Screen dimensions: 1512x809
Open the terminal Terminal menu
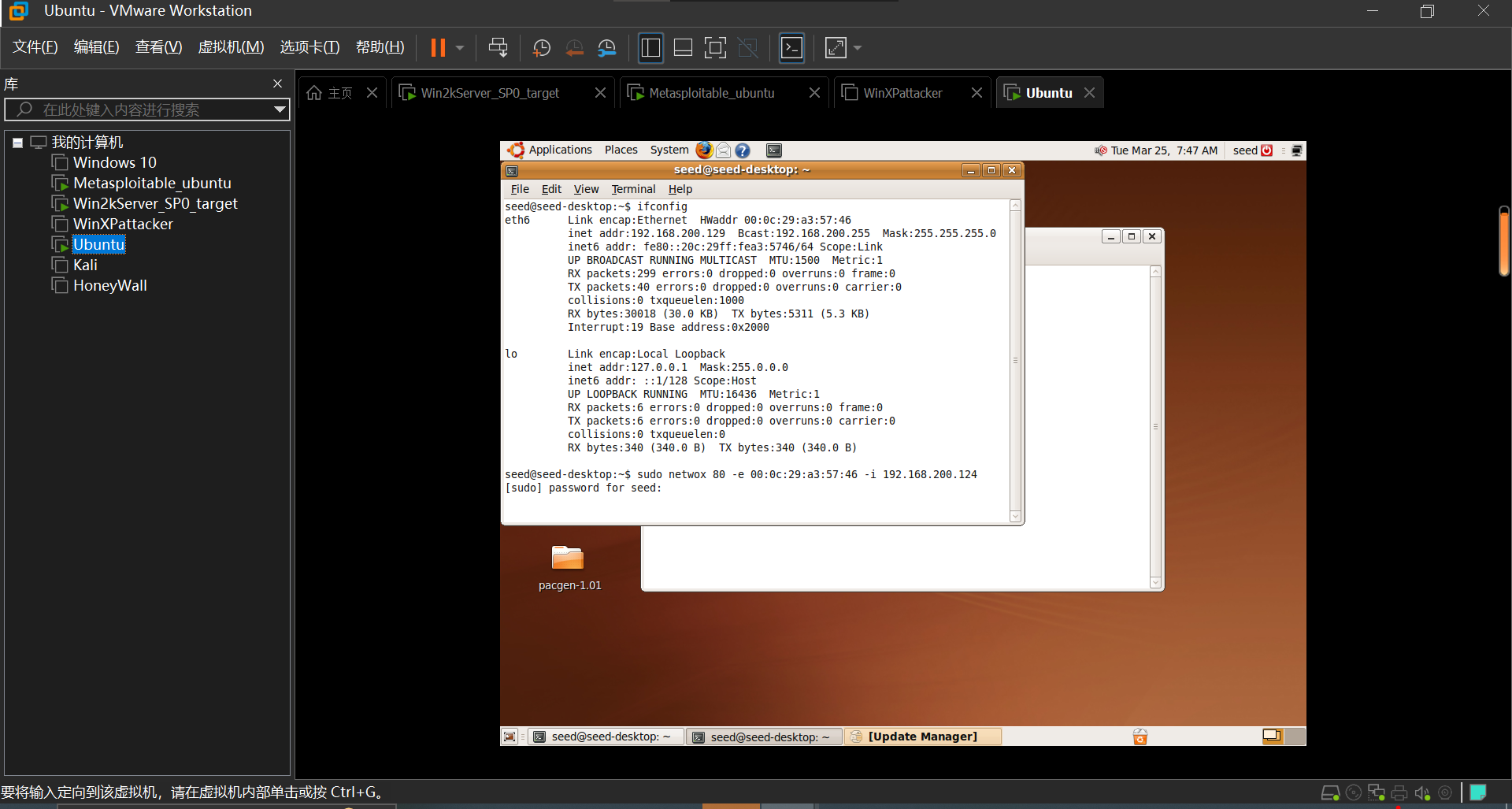(633, 189)
